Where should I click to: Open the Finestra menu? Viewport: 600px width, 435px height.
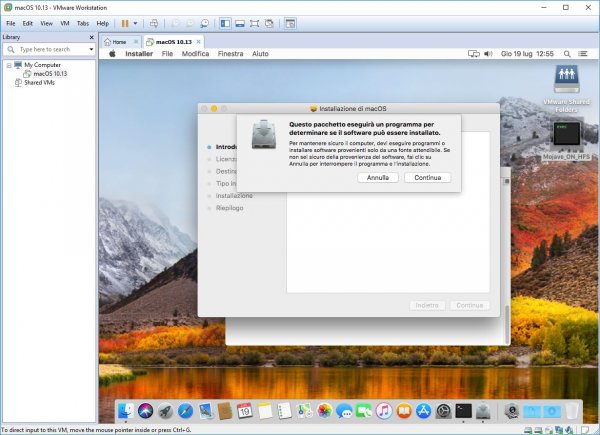click(230, 54)
